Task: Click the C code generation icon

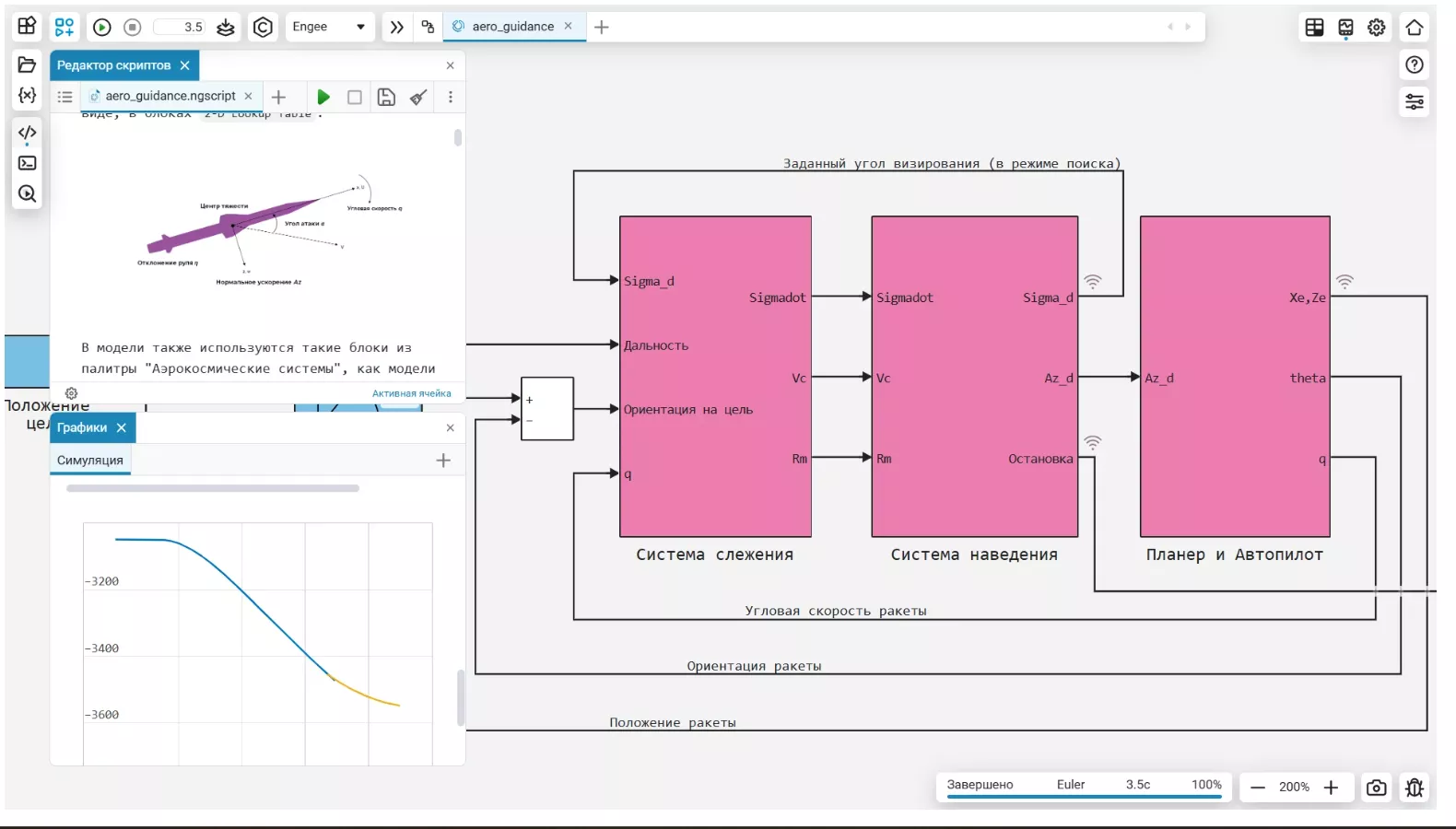Action: (263, 28)
